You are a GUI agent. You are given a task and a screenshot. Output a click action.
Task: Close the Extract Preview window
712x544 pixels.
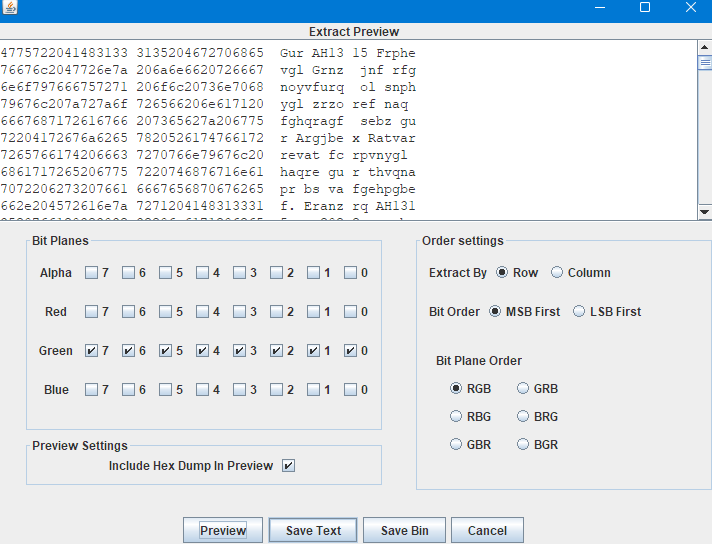(x=691, y=7)
